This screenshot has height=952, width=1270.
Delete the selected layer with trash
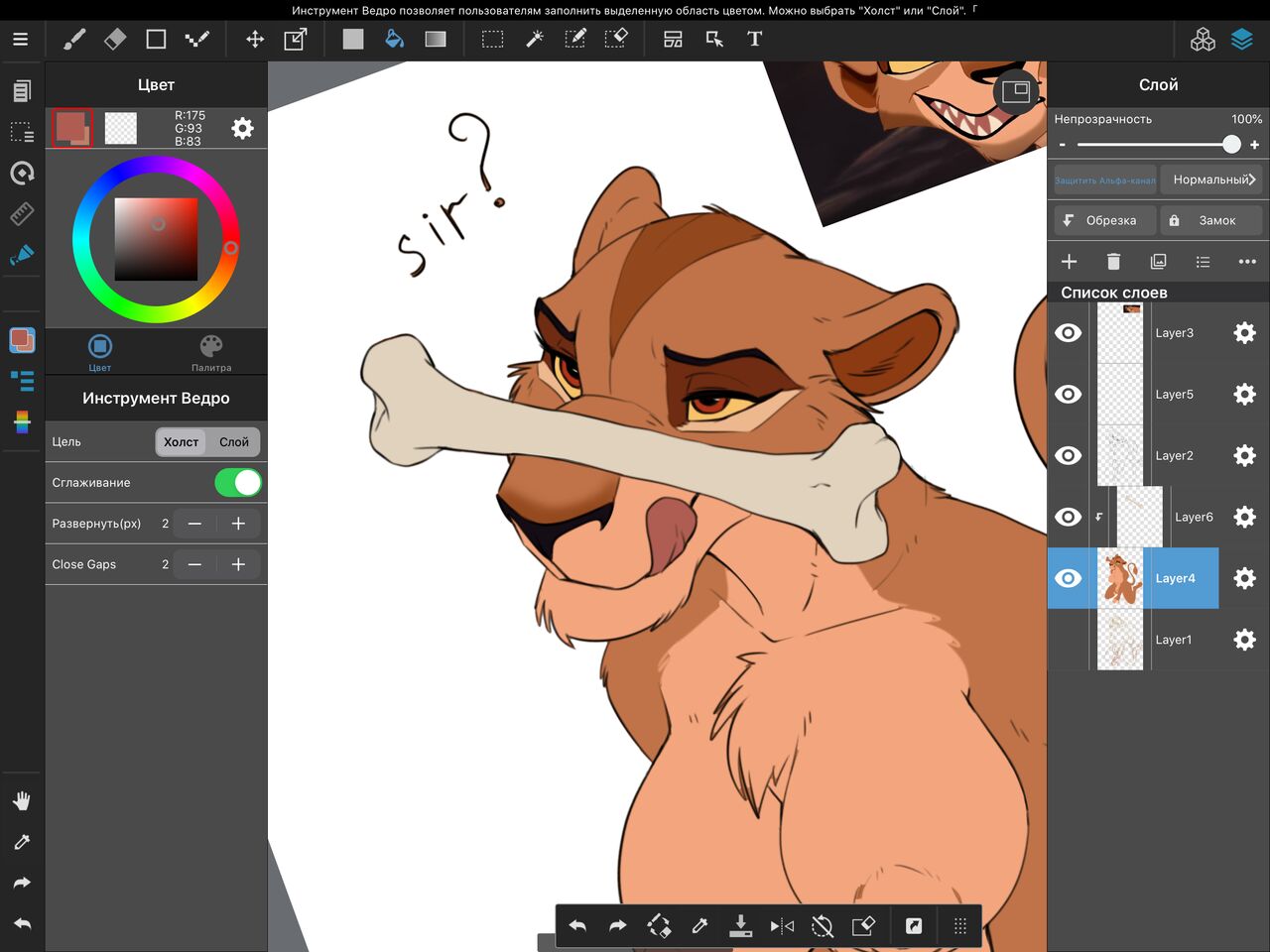[1113, 262]
